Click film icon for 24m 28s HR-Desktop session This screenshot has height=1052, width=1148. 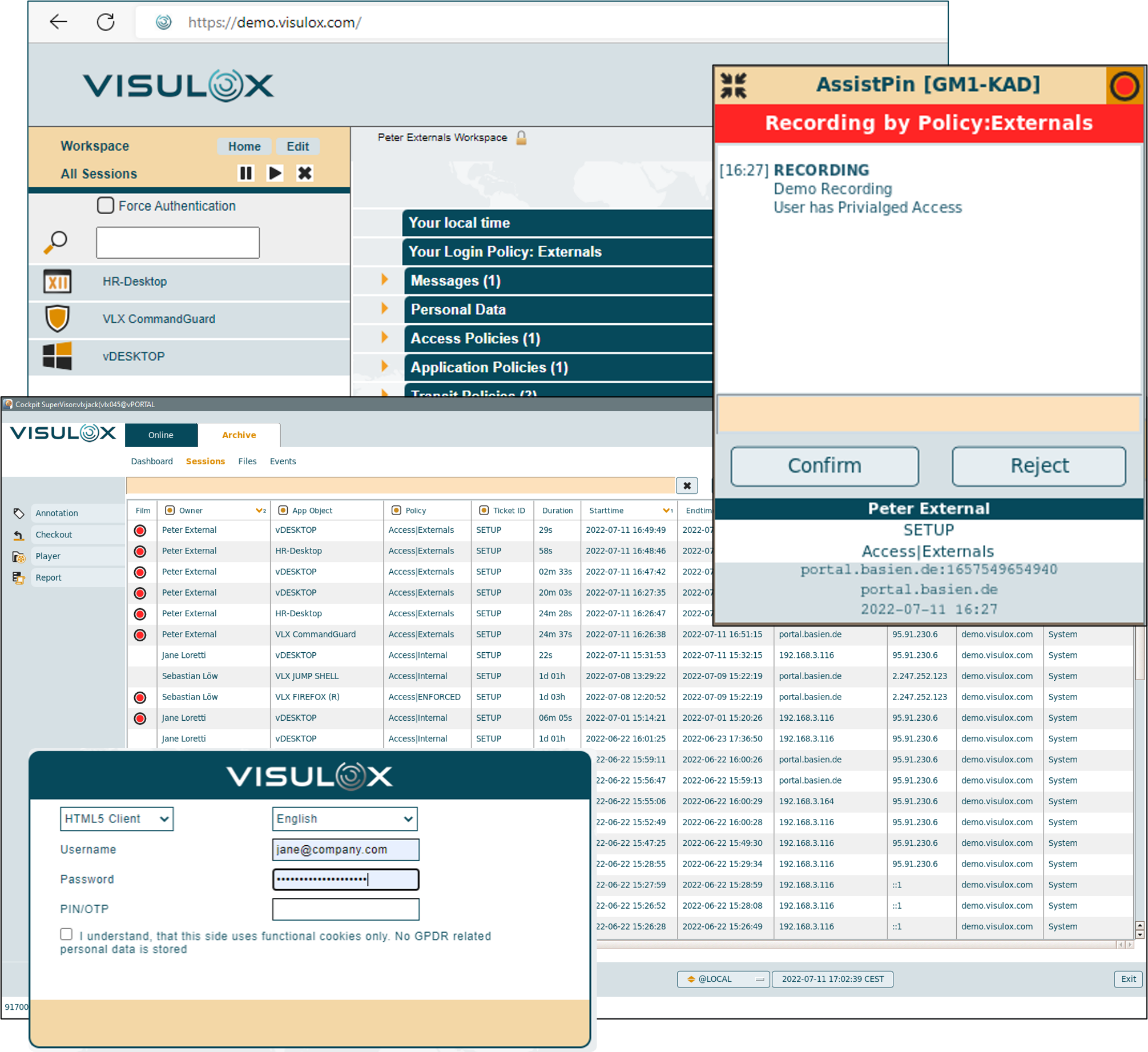point(140,614)
